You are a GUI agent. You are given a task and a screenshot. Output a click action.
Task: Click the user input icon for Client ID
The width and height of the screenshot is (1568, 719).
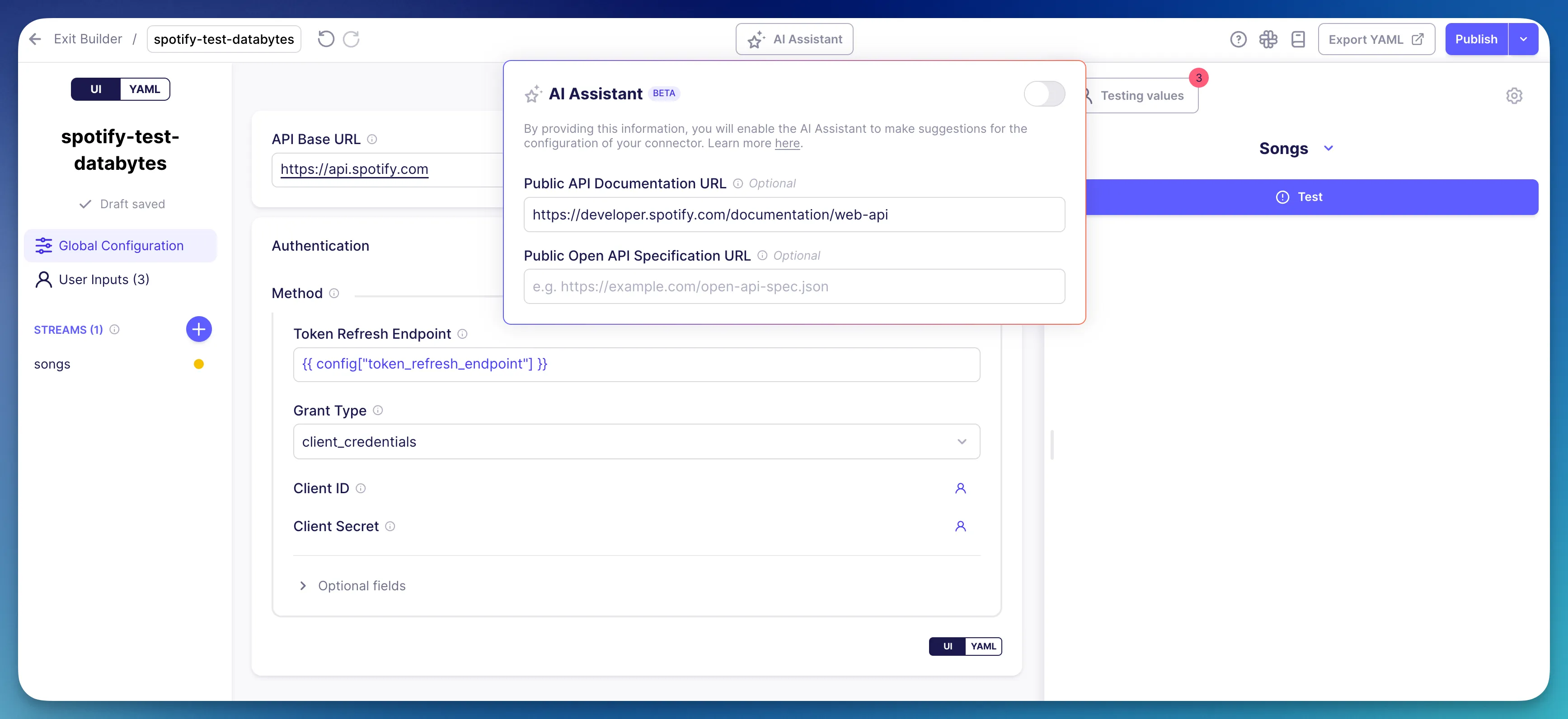coord(961,489)
